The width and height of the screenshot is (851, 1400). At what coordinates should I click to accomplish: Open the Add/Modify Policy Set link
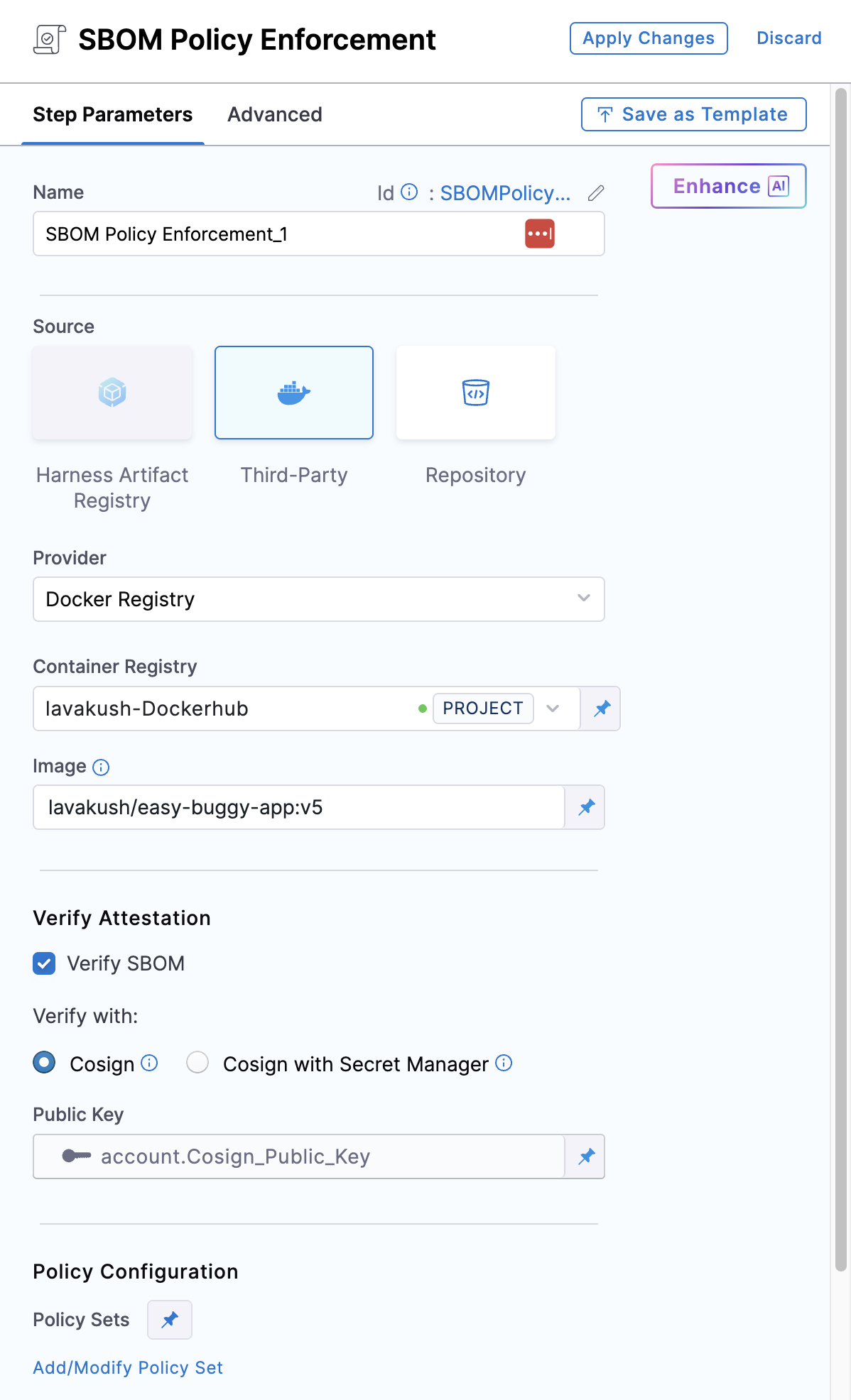pos(128,1367)
